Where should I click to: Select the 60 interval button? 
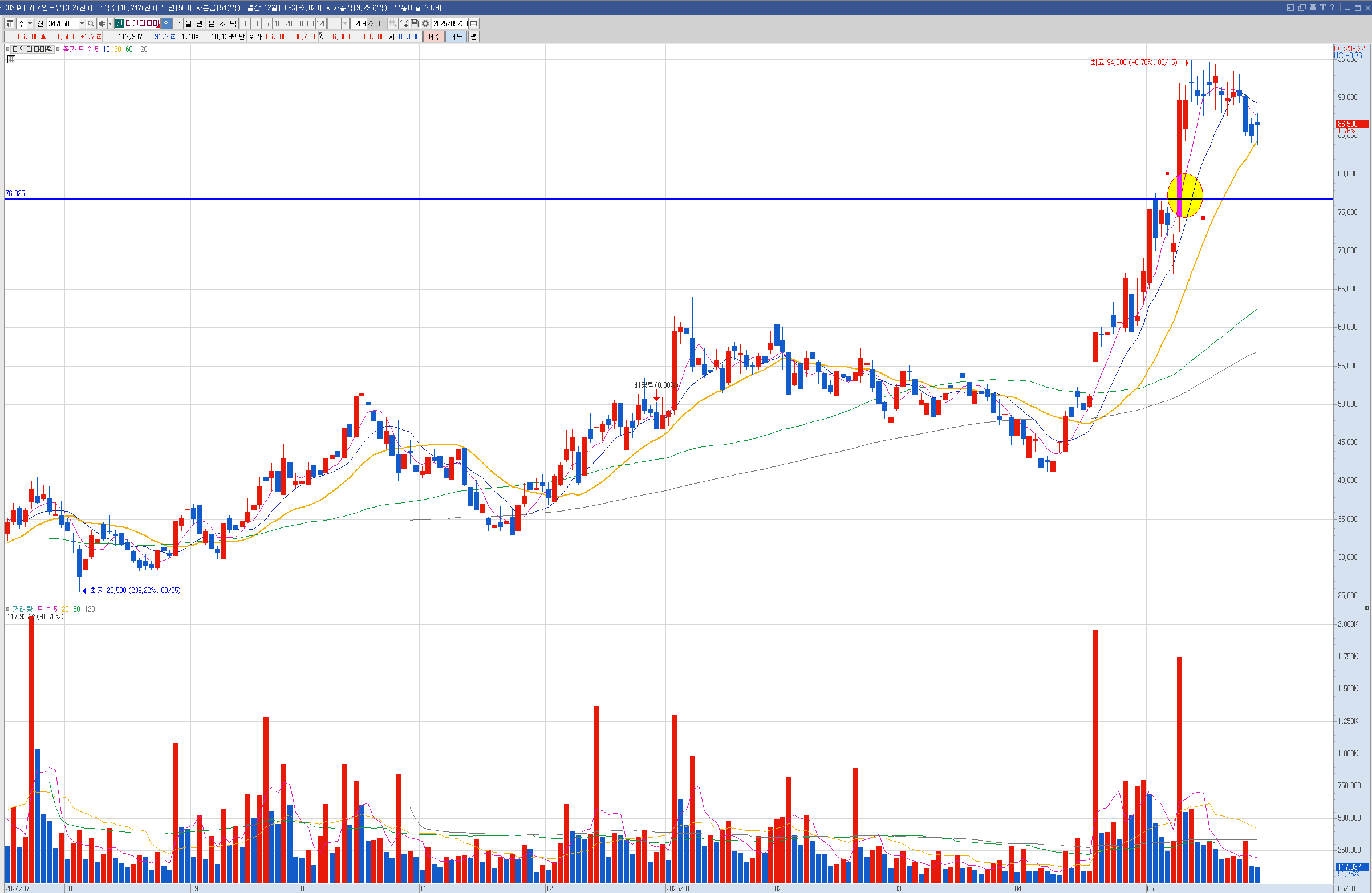310,23
